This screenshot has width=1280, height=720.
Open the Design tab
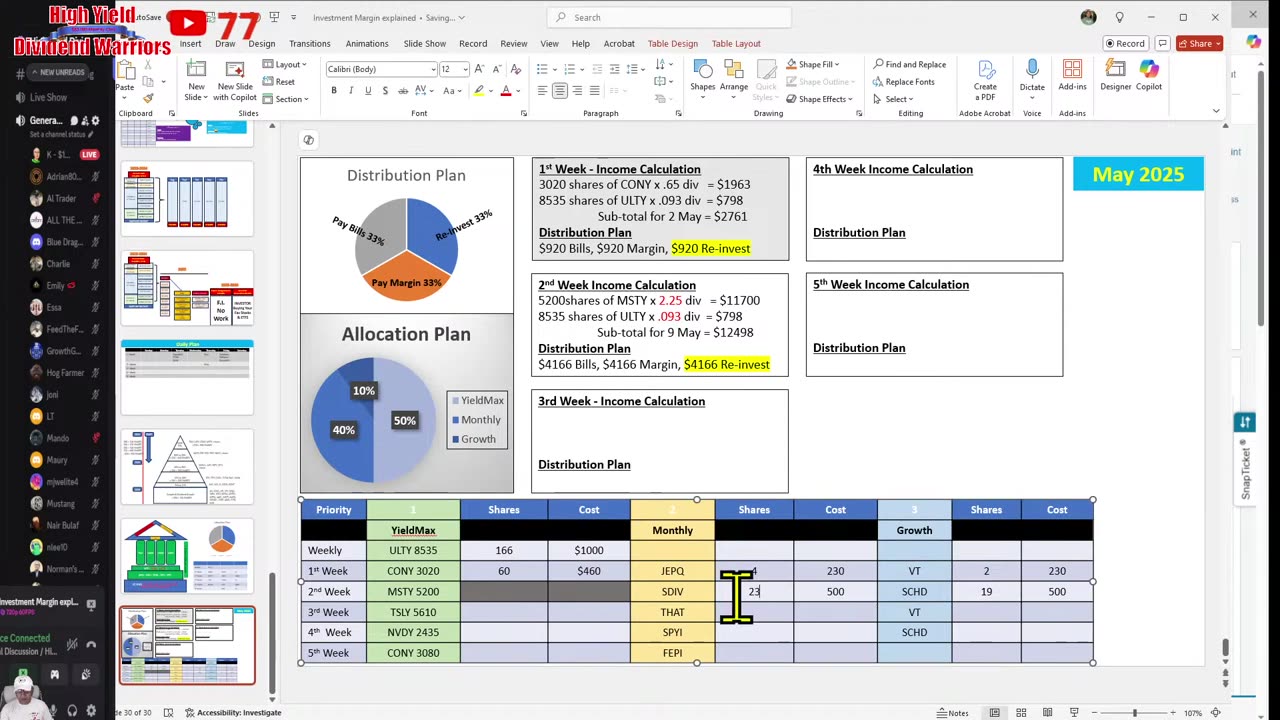(x=262, y=44)
